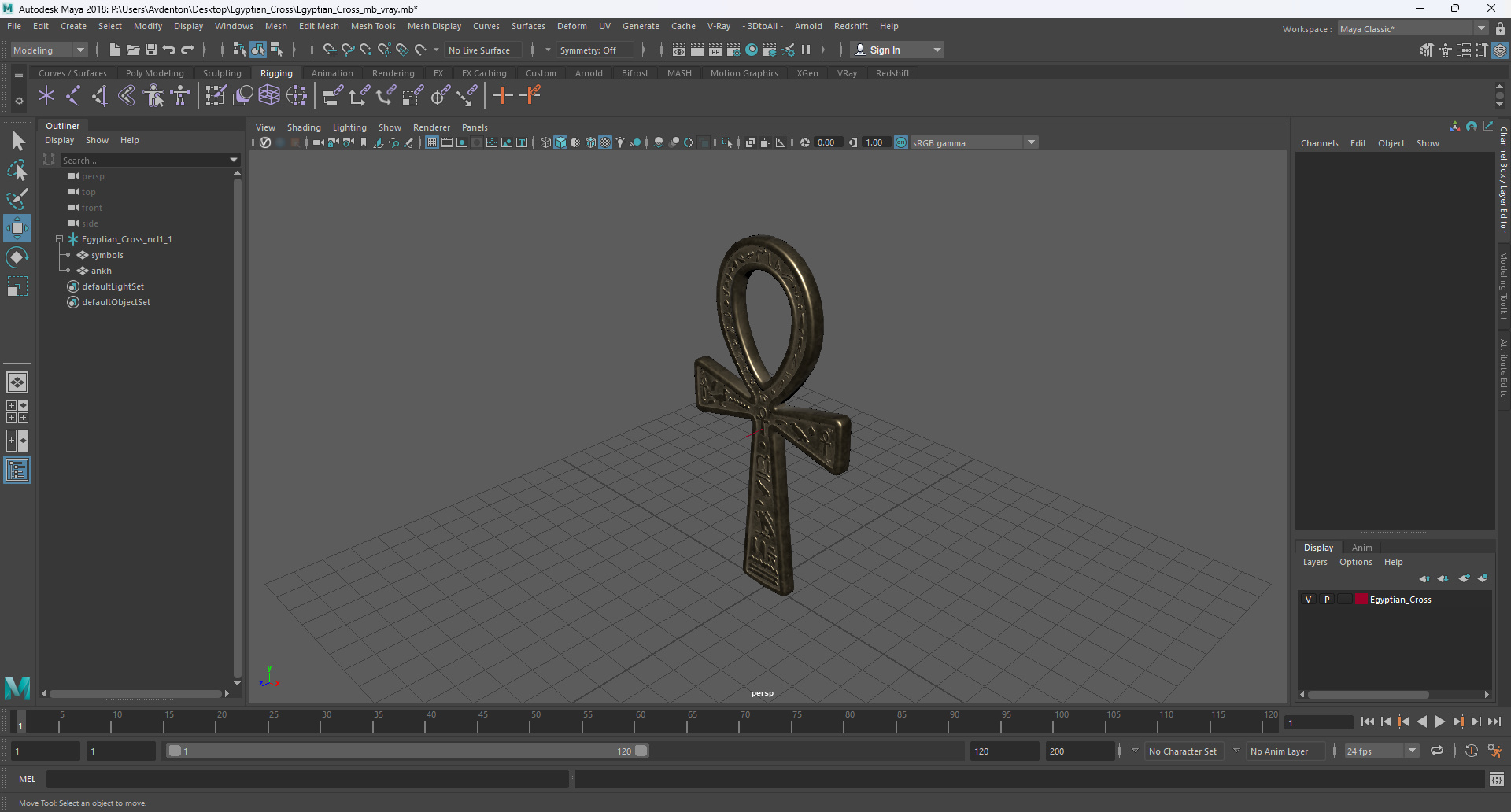Screen dimensions: 1511x812
Task: Click the Redo arrow icon
Action: (187, 50)
